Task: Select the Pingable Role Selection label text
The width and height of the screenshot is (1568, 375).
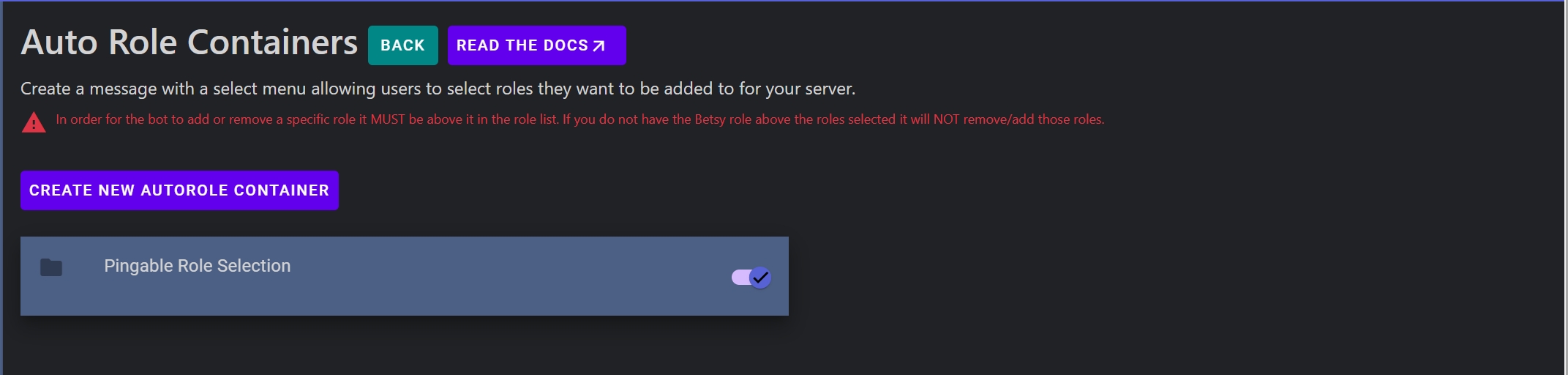Action: 197,266
